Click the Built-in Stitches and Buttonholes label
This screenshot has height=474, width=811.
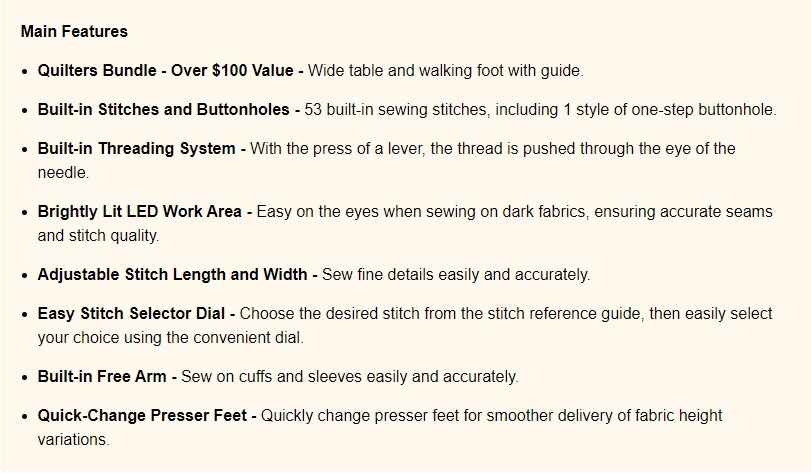coord(163,110)
